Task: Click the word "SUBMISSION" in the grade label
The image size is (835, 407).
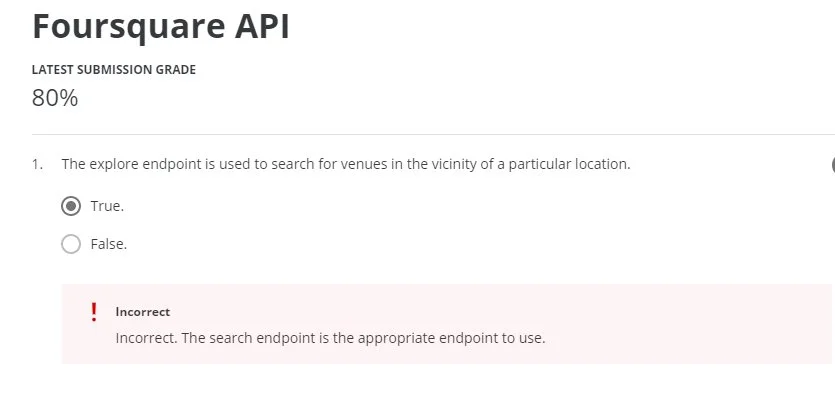Action: 114,70
